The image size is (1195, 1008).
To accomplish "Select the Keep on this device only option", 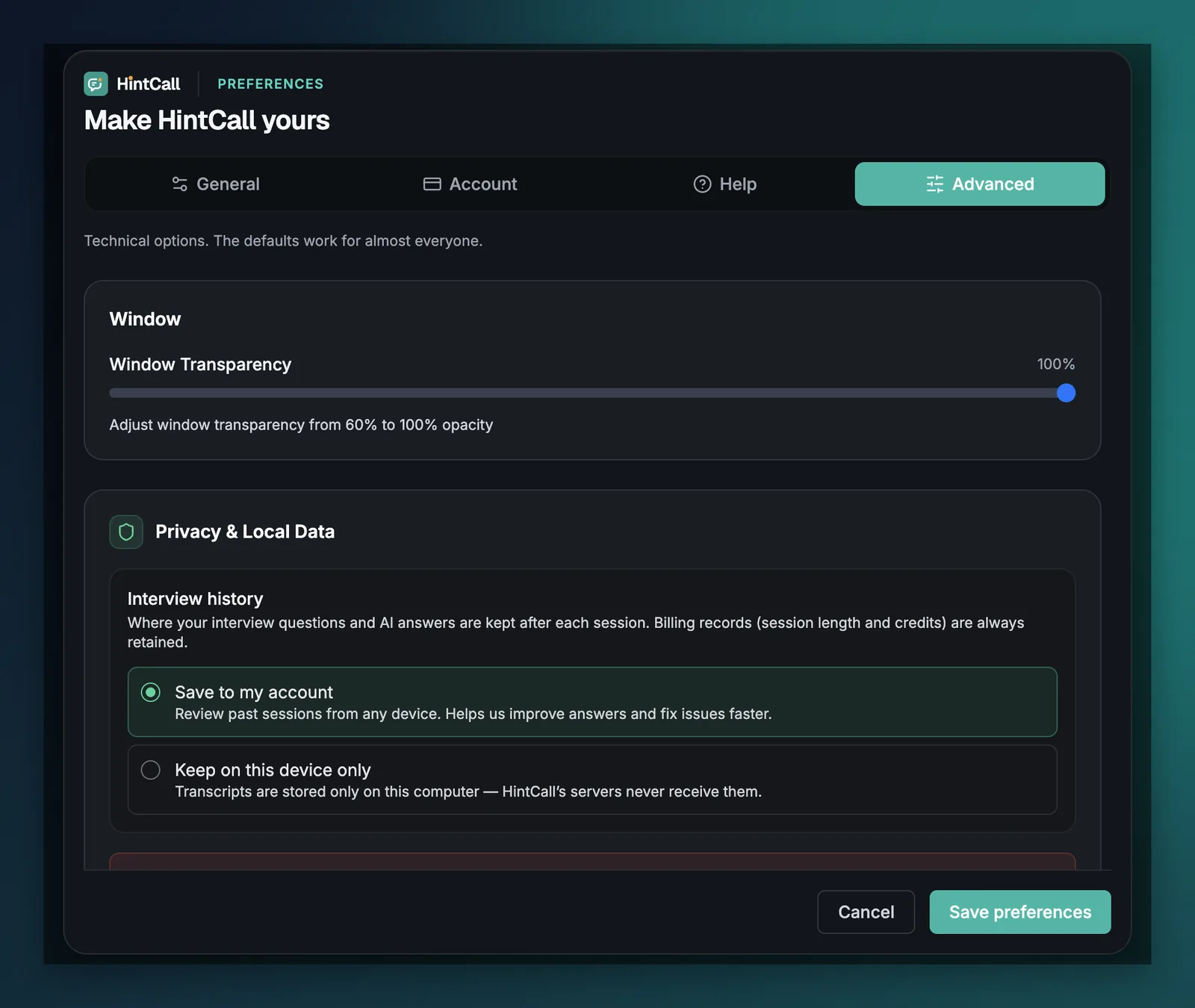I will point(592,780).
